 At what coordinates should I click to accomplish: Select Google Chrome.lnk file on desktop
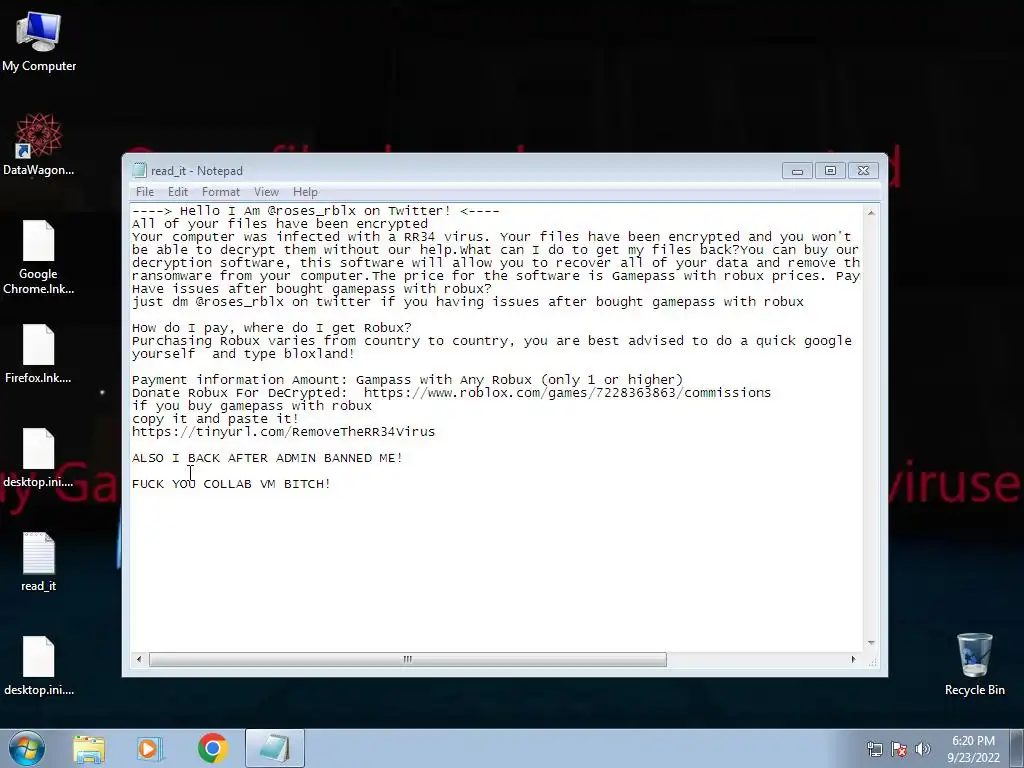click(x=39, y=257)
